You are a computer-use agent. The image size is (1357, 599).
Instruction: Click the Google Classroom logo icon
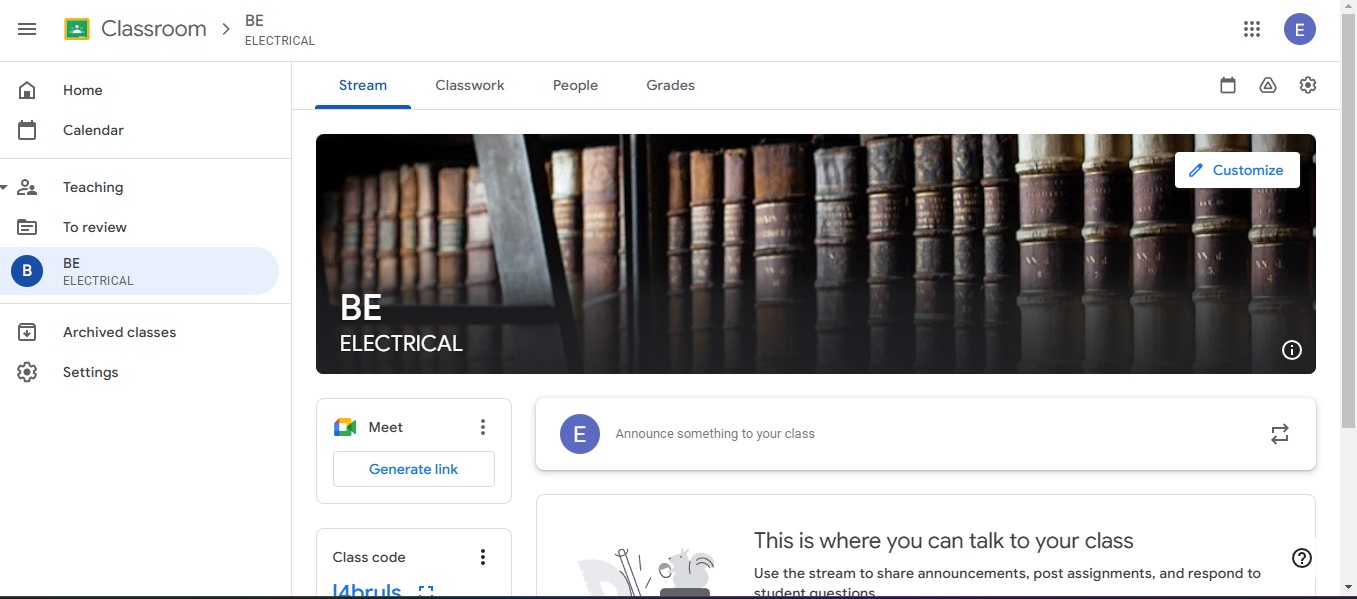pos(77,29)
